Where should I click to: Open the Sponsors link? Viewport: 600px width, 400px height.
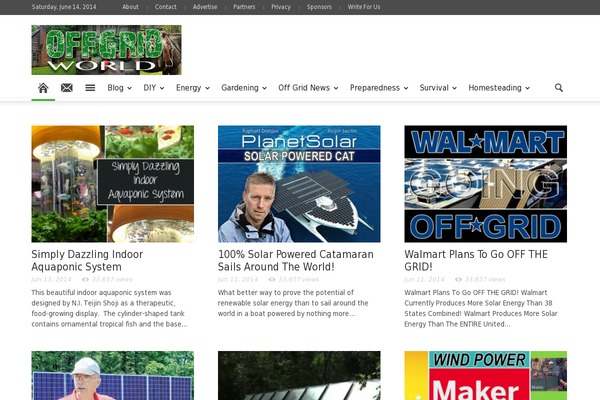pos(319,7)
